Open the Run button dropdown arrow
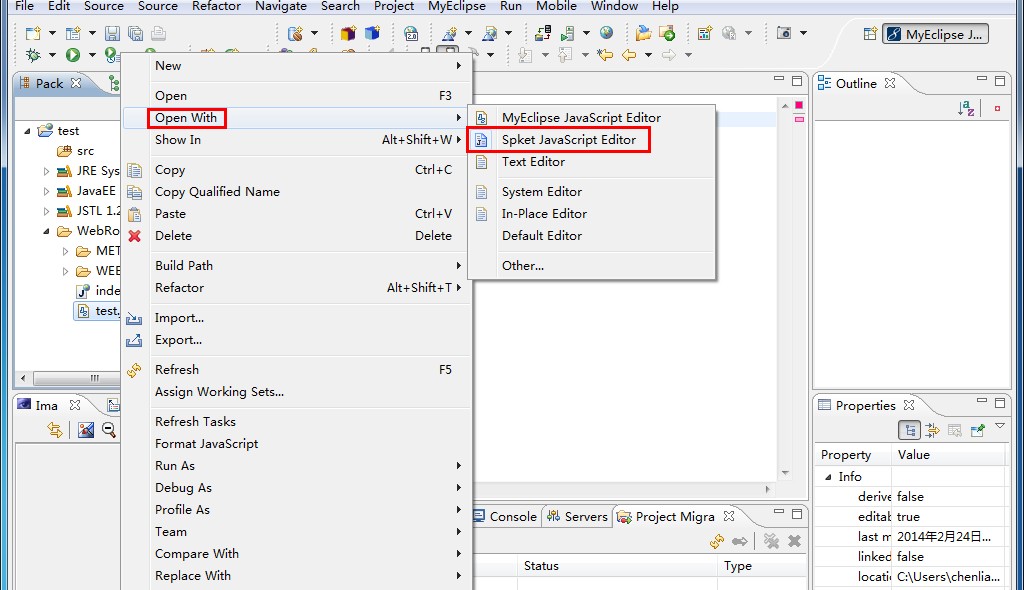The height and width of the screenshot is (590, 1024). click(92, 55)
